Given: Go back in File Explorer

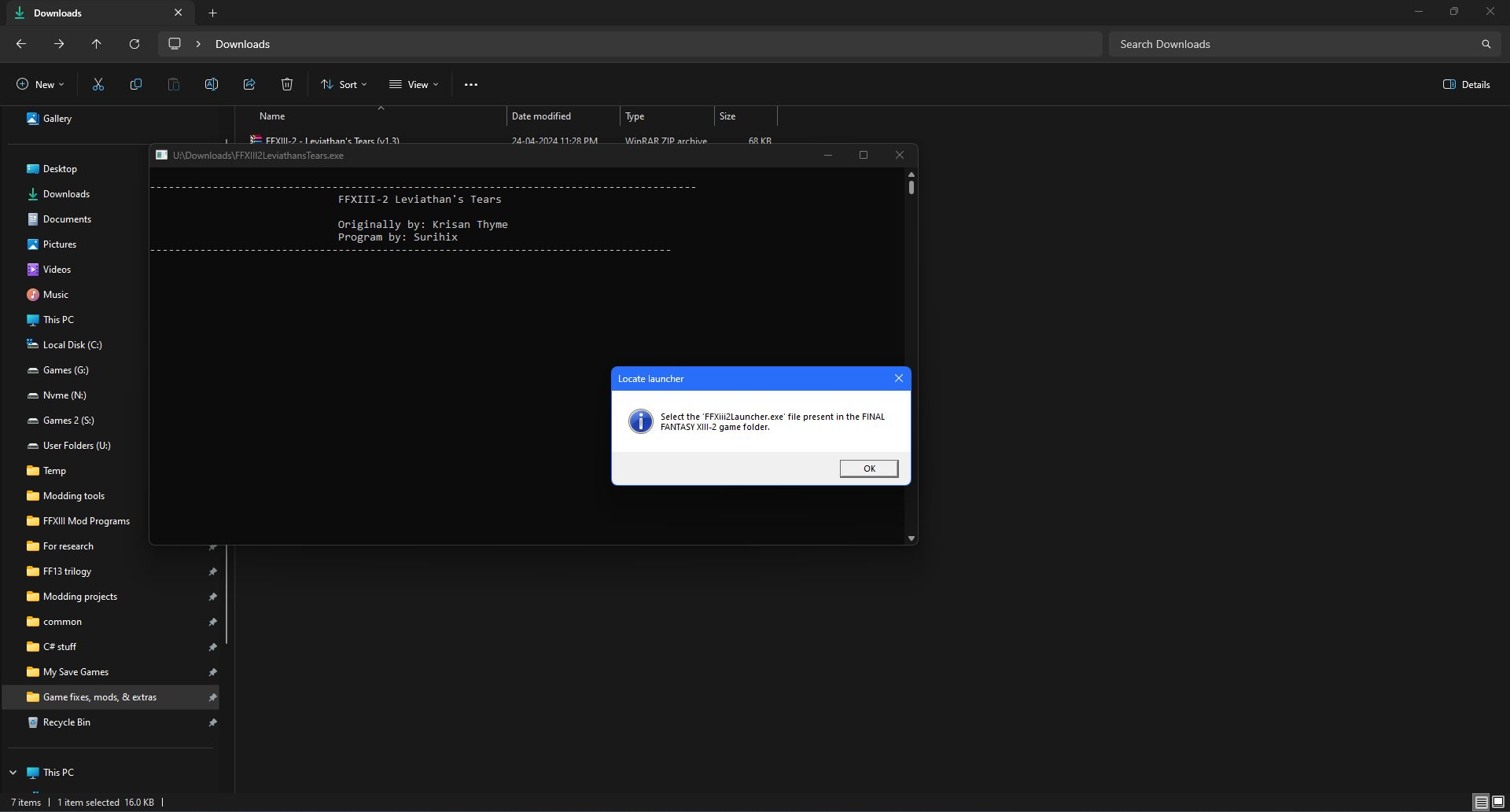Looking at the screenshot, I should click(21, 44).
